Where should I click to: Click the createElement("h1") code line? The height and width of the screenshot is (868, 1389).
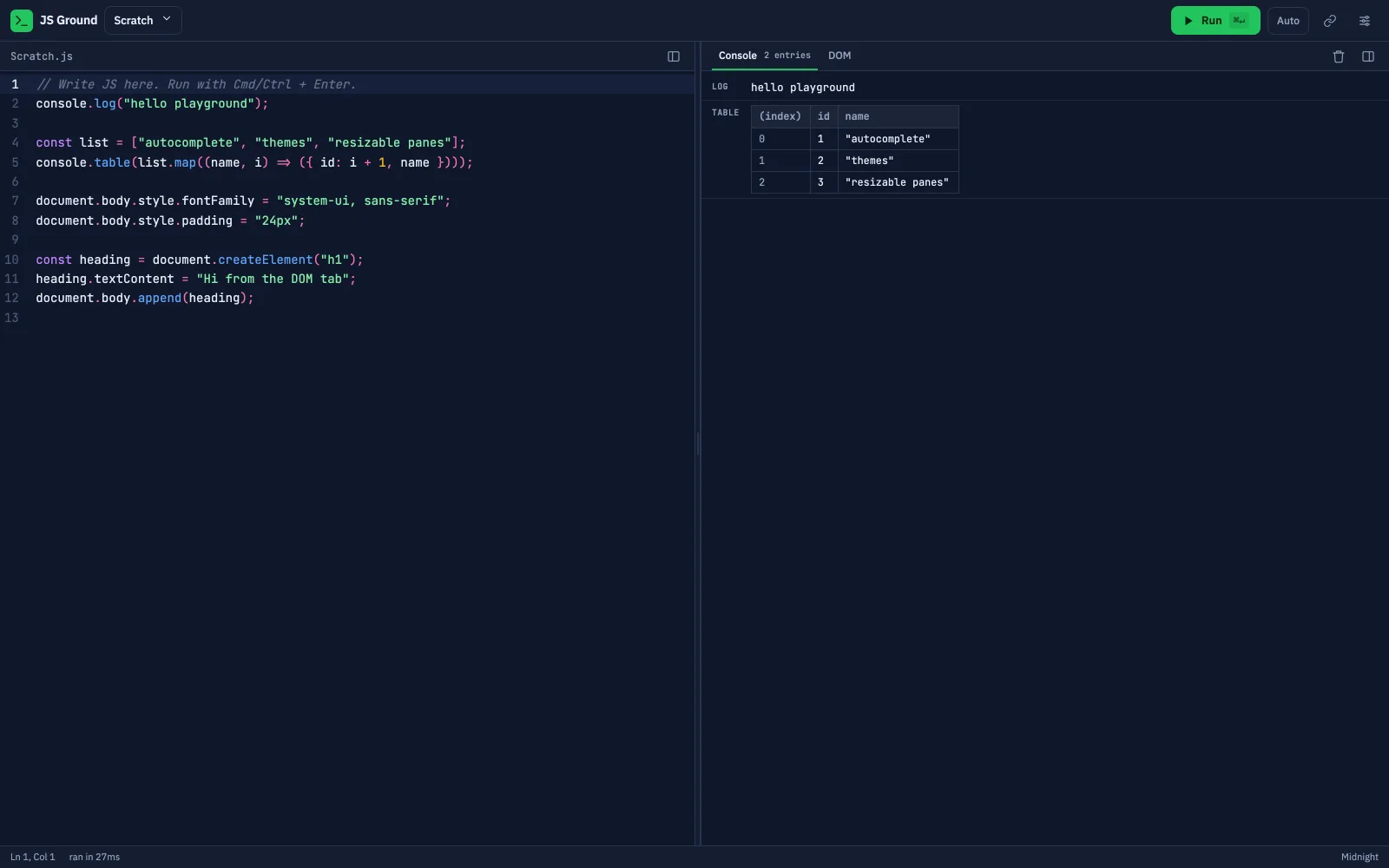point(200,260)
